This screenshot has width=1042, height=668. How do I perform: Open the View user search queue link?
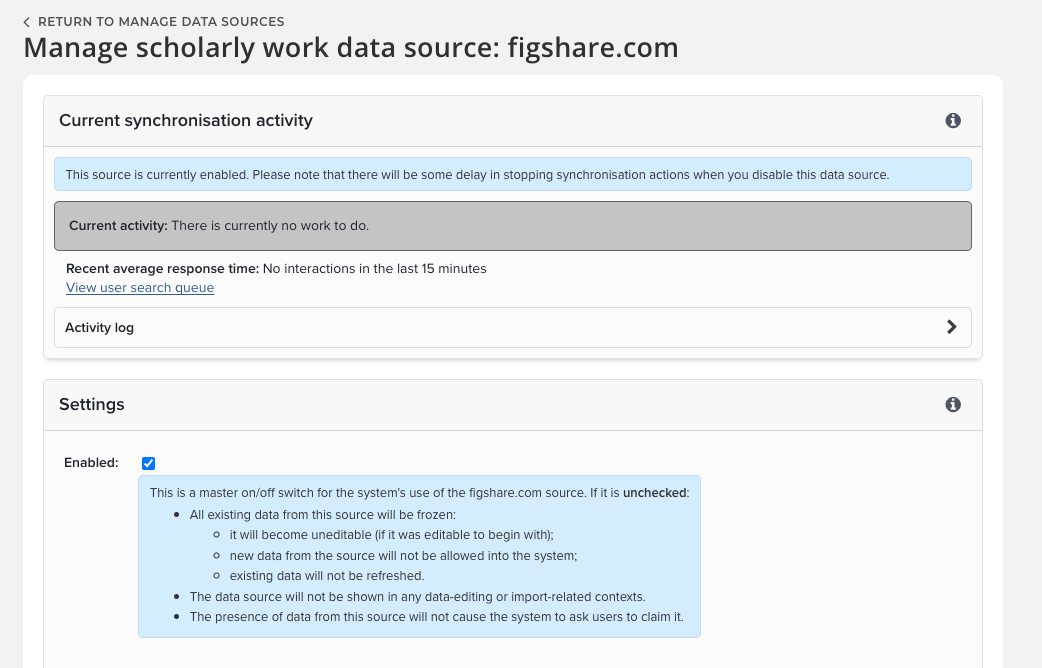point(140,288)
